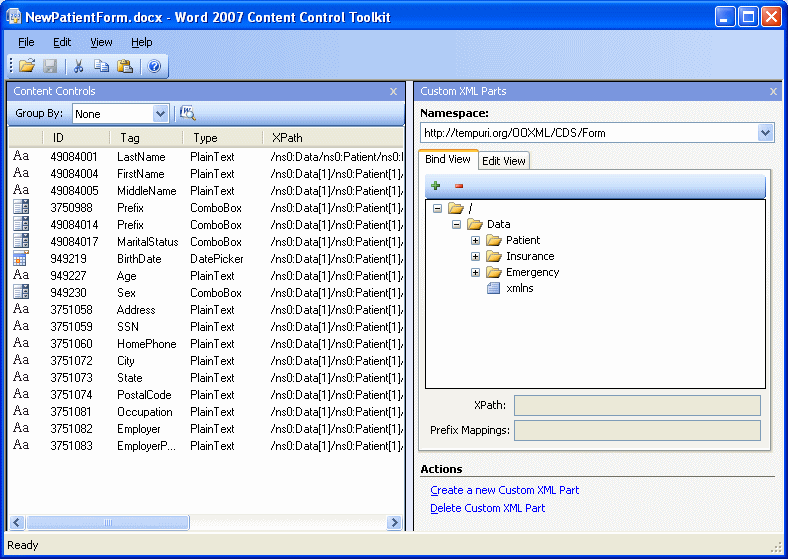Click the Emergency folder icon in tree
This screenshot has height=559, width=788.
point(494,272)
